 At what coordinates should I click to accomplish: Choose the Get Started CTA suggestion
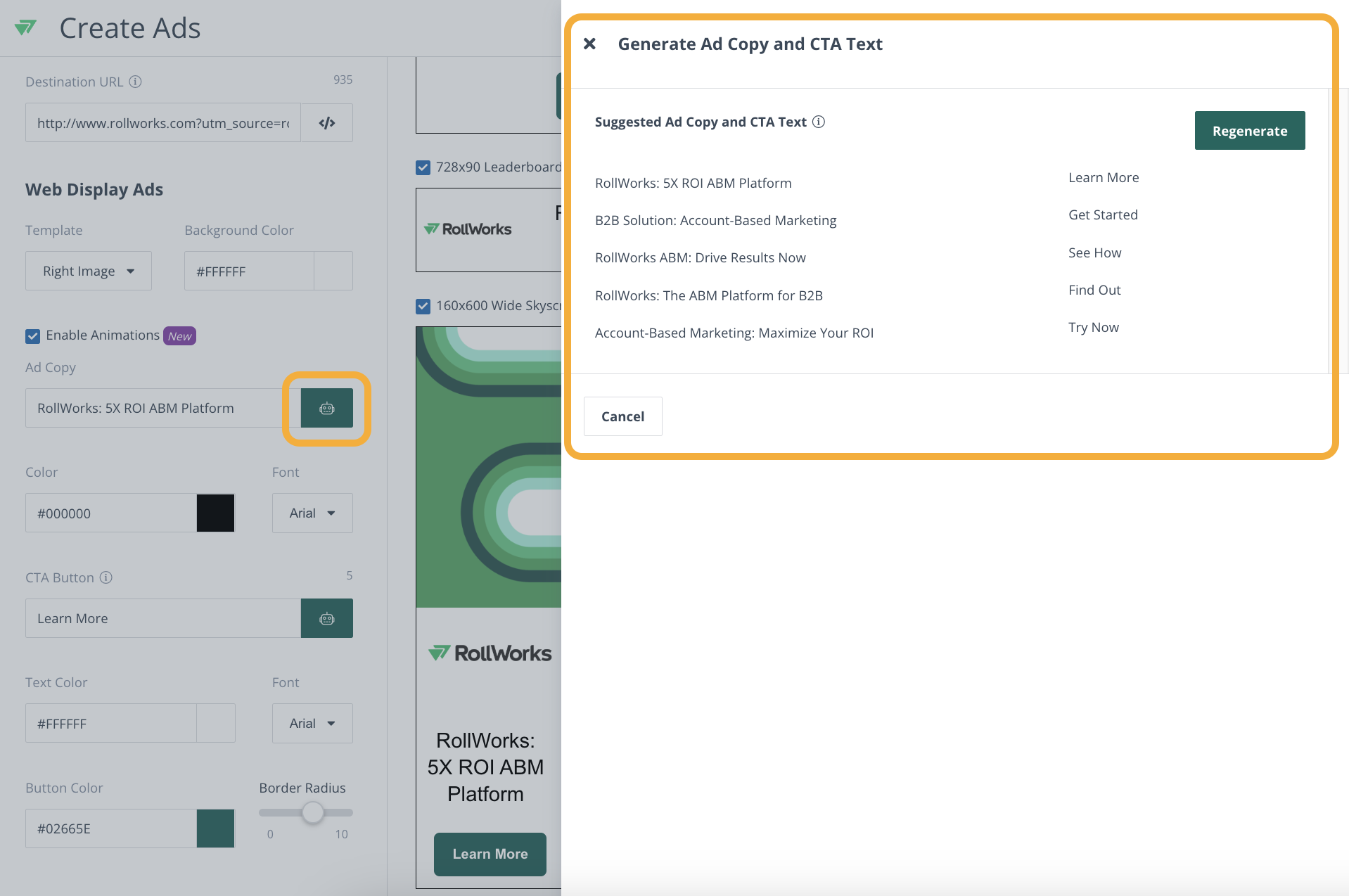click(1103, 215)
